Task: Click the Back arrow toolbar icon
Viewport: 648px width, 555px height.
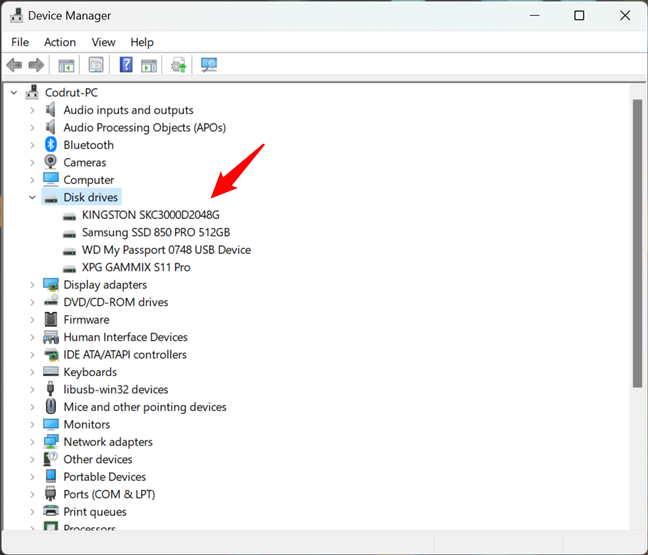Action: 14,65
